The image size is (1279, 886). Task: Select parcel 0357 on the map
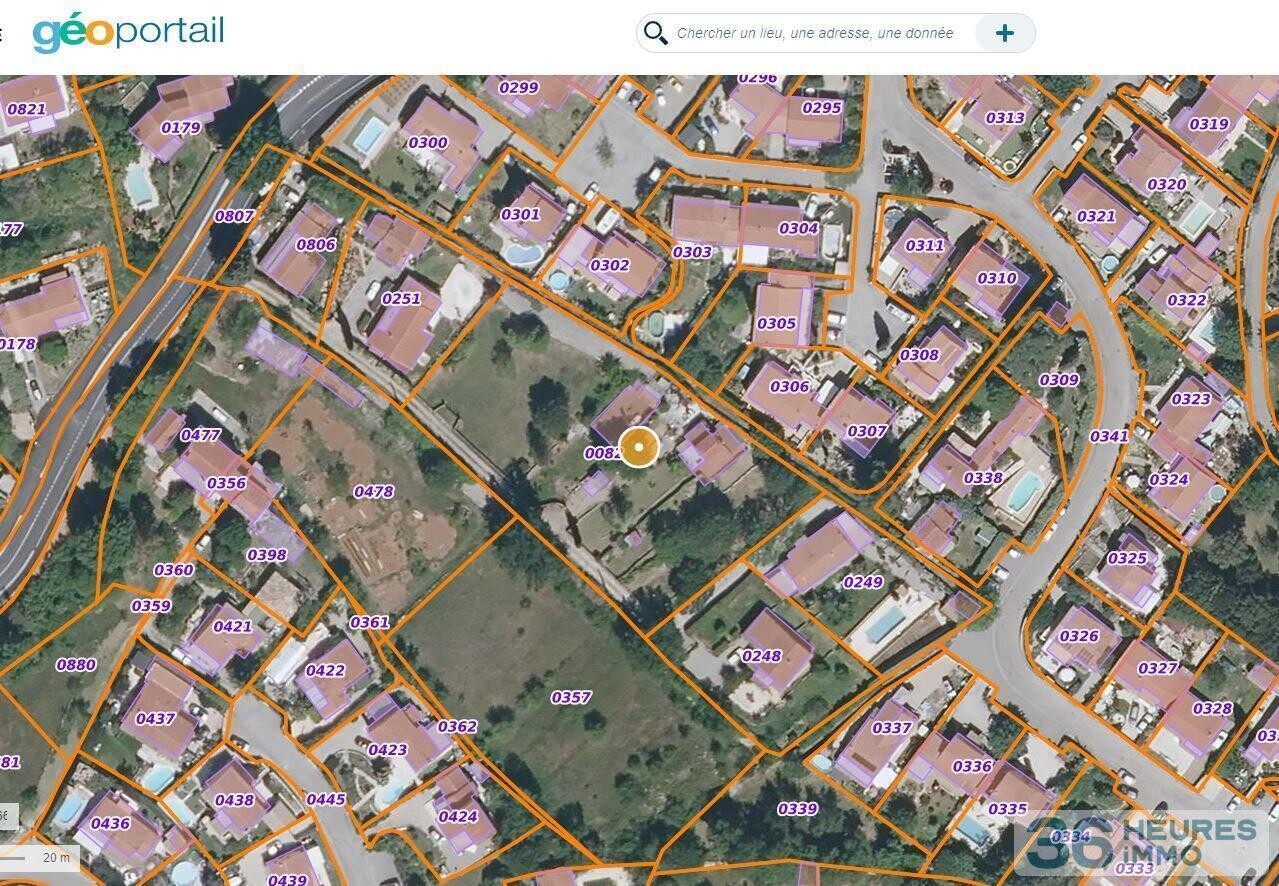coord(571,698)
